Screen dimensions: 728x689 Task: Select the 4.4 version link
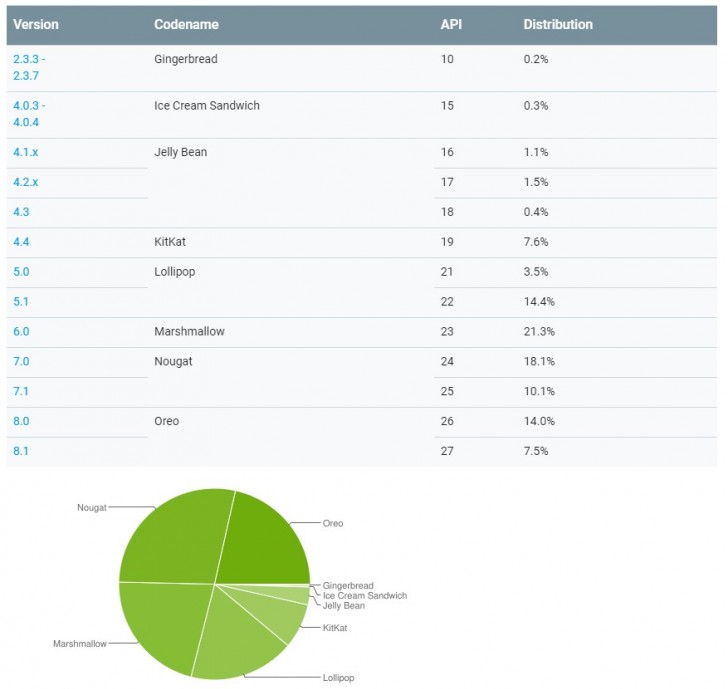pyautogui.click(x=21, y=242)
